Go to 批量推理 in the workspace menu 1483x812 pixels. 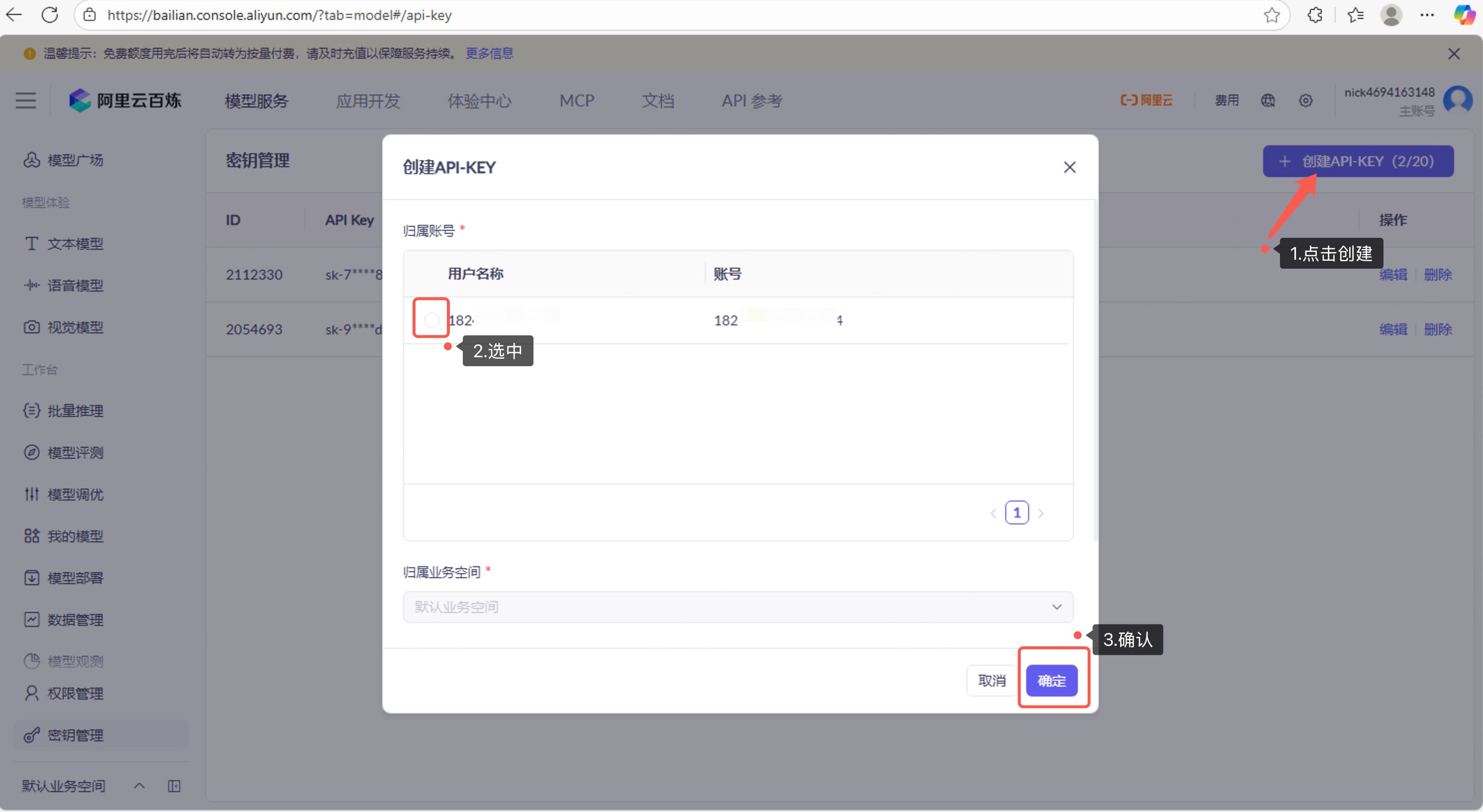[x=76, y=410]
